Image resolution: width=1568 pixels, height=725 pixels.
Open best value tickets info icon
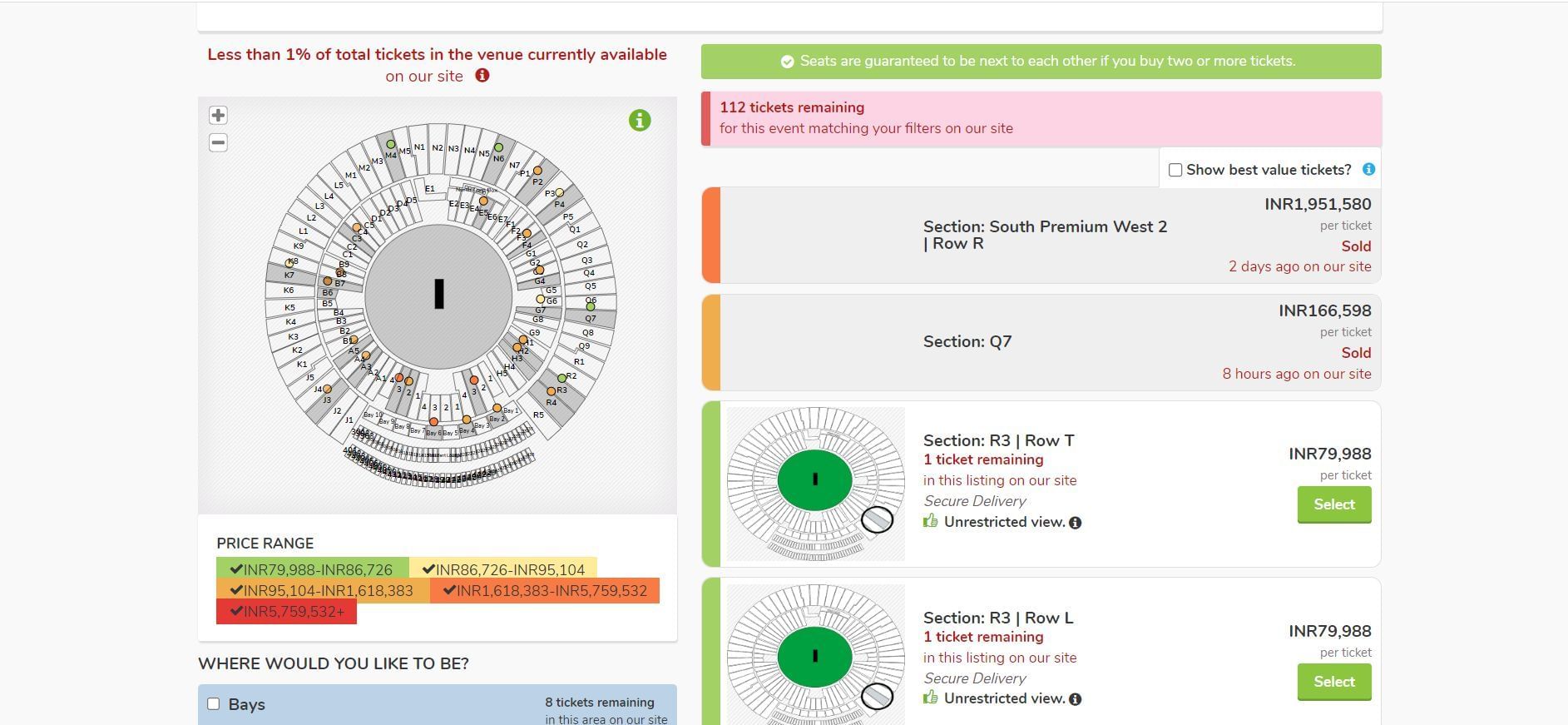(1368, 170)
